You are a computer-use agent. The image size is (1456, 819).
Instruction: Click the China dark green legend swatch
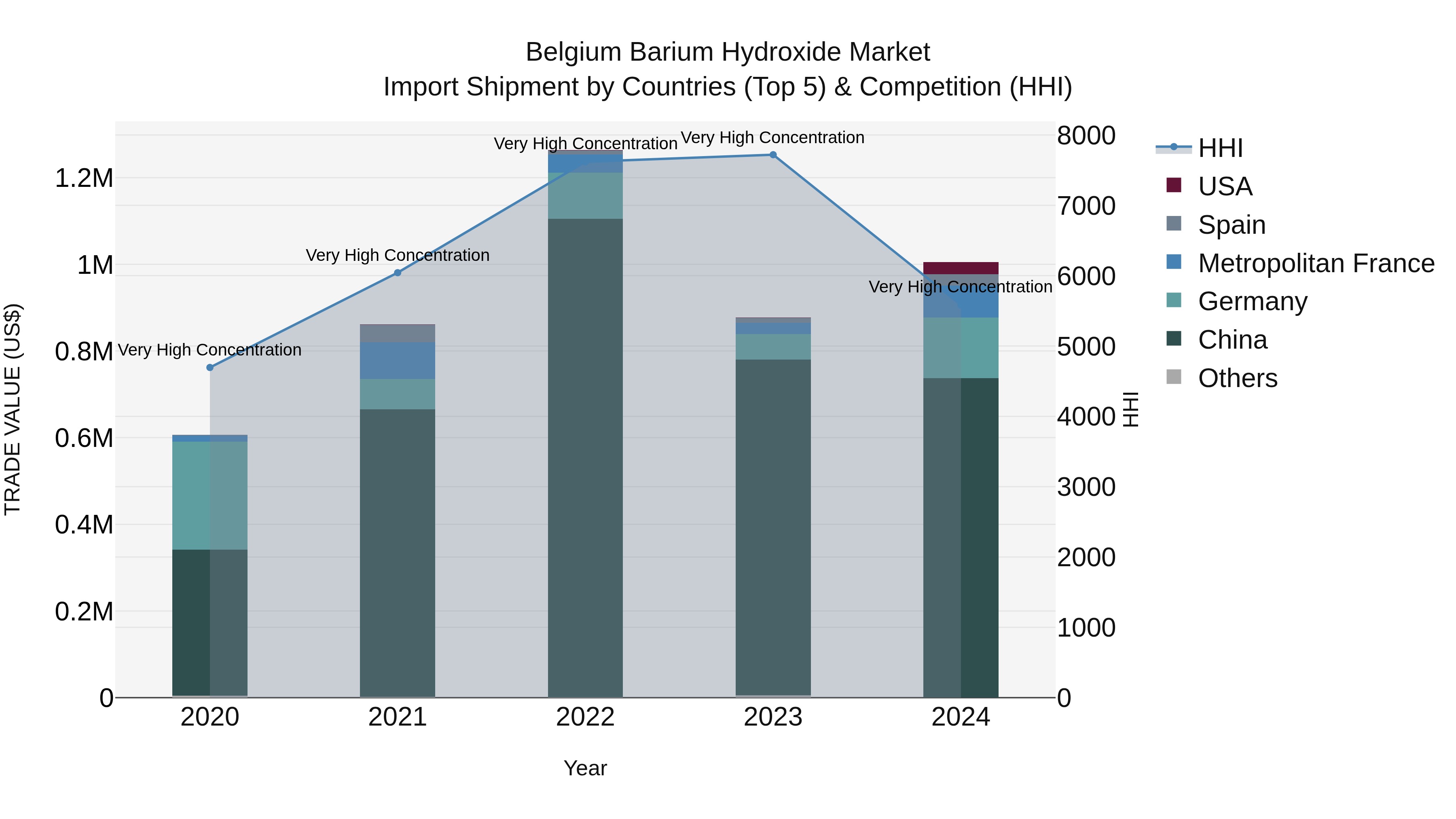(1174, 338)
